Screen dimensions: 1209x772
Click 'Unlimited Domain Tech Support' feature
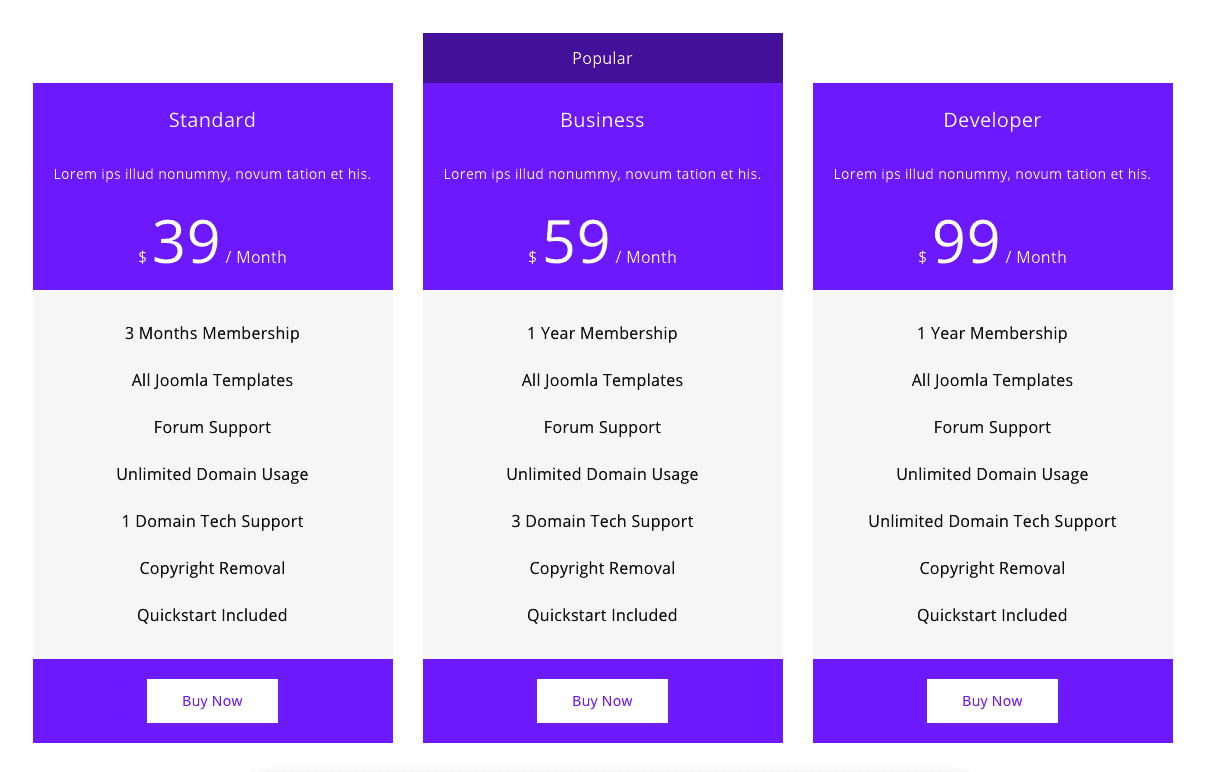[x=992, y=521]
